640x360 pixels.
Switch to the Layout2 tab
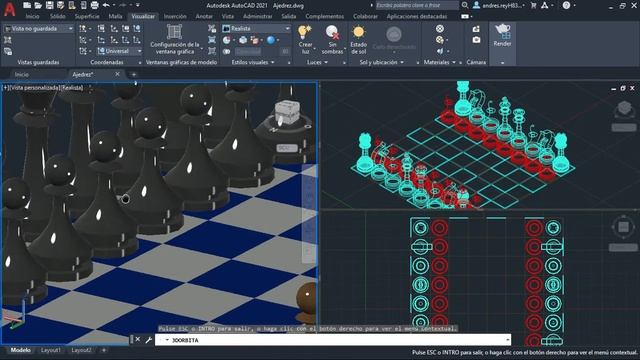point(81,350)
